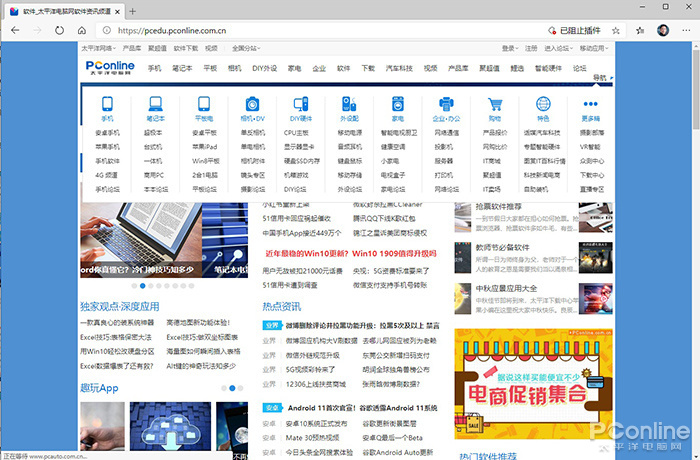Click the 笔记本 laptop category icon
Viewport: 700px width, 460px height.
(155, 104)
